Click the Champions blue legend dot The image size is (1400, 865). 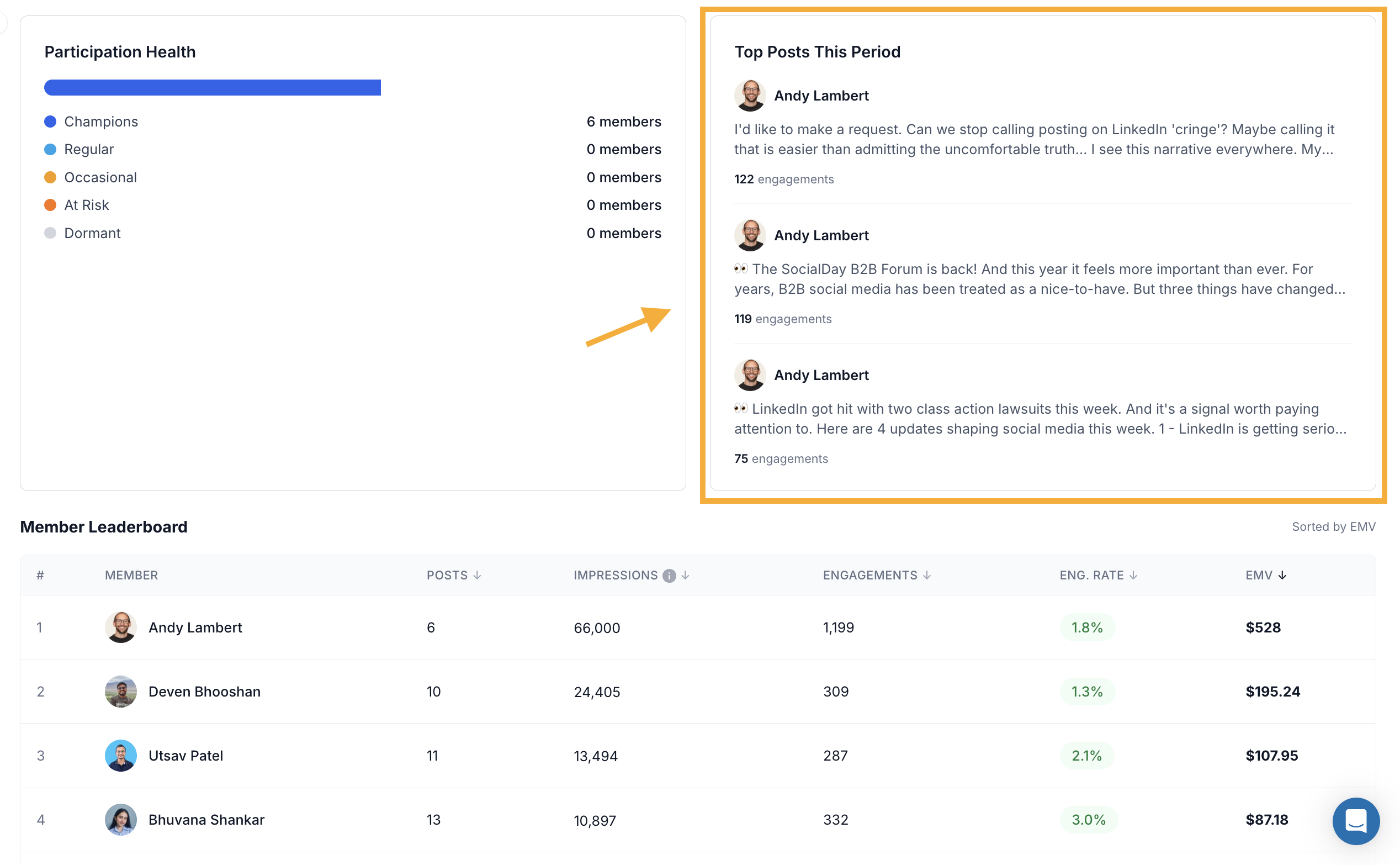pos(50,122)
